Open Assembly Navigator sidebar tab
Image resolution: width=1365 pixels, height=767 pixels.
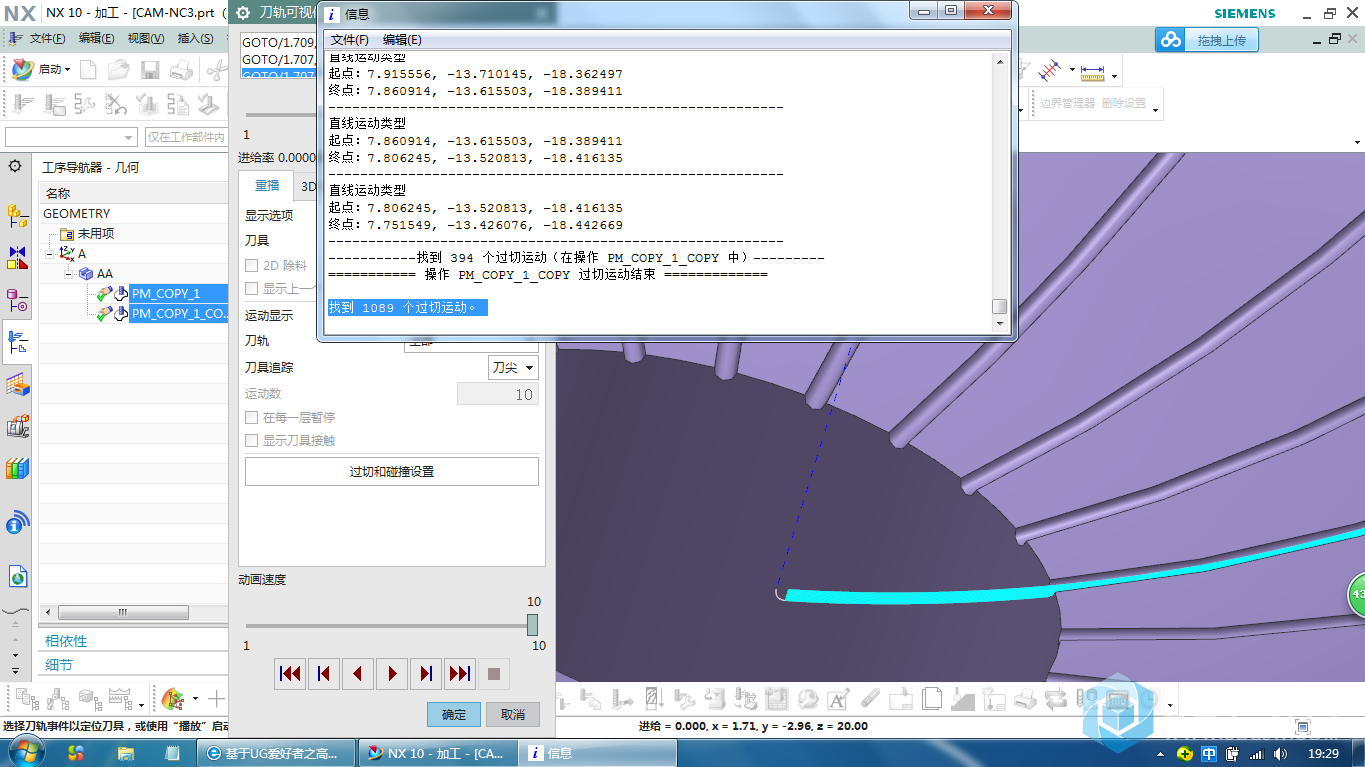(17, 214)
